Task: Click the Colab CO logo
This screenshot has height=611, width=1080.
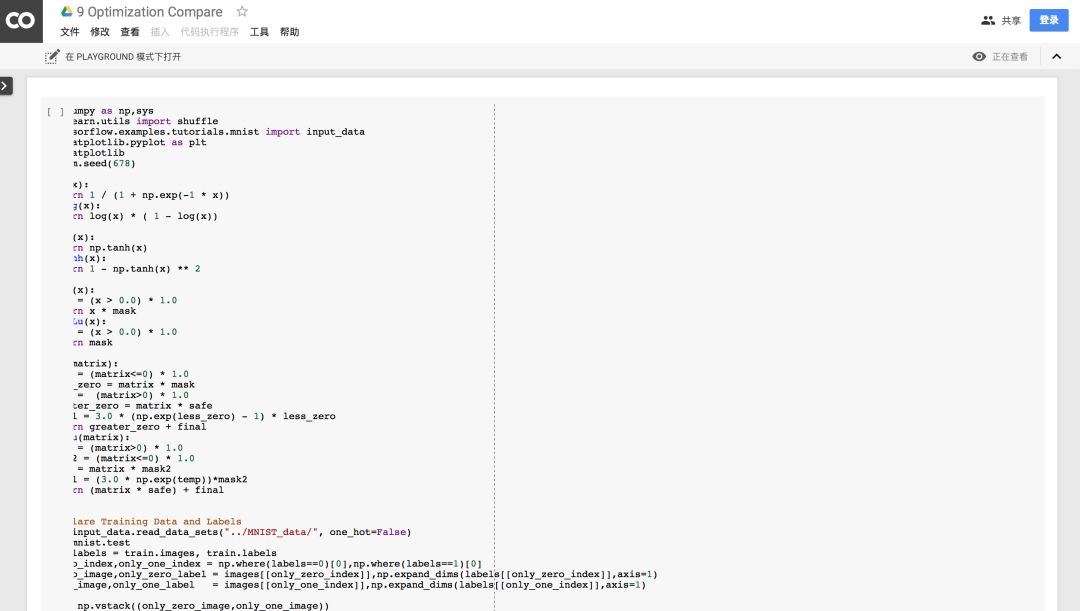Action: click(x=21, y=21)
